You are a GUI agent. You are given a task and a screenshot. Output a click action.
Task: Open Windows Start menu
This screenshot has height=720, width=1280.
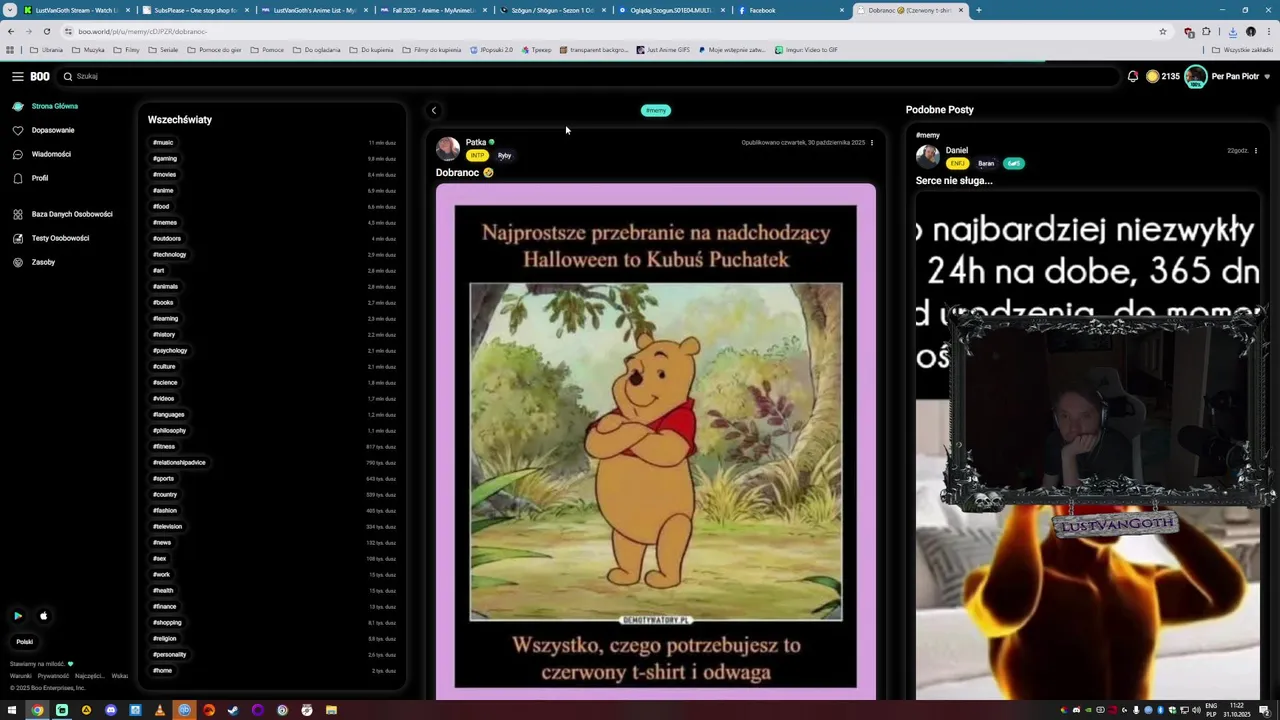[x=12, y=710]
